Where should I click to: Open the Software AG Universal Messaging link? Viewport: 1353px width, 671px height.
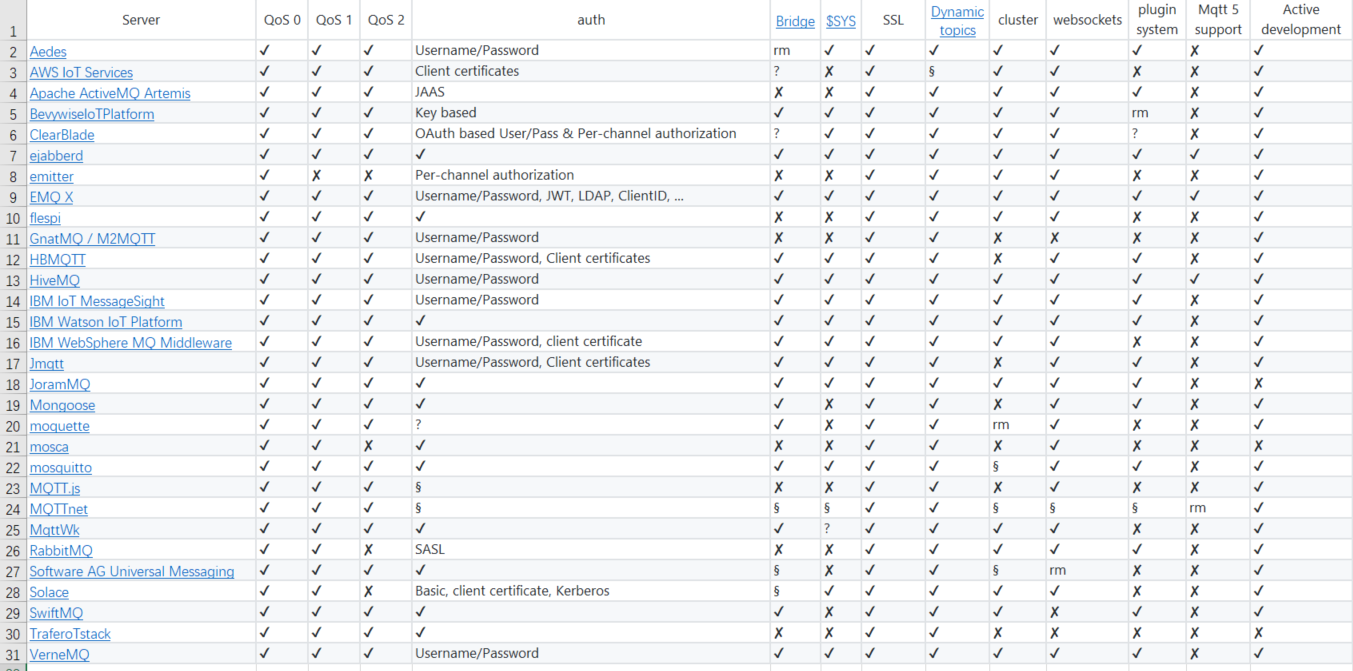[x=132, y=571]
